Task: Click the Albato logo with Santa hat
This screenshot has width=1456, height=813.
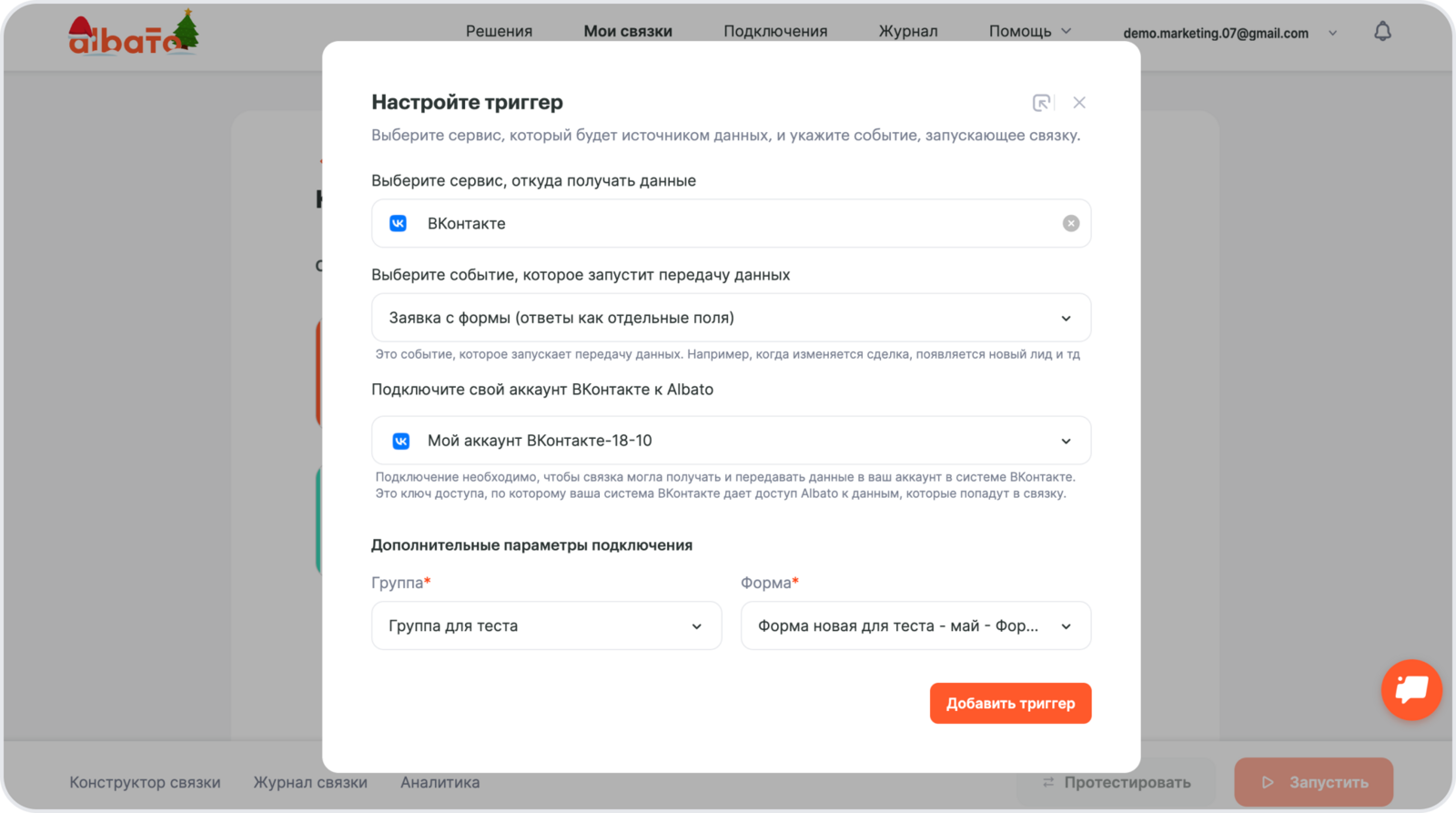Action: coord(133,35)
